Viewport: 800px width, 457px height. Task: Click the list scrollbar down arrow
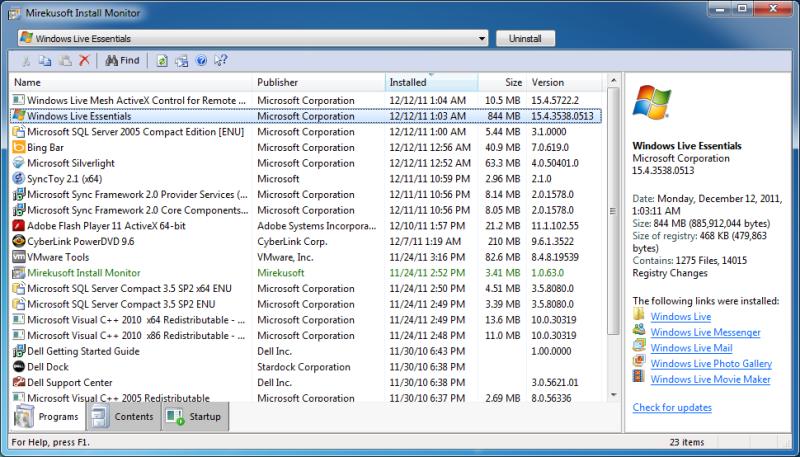(613, 395)
